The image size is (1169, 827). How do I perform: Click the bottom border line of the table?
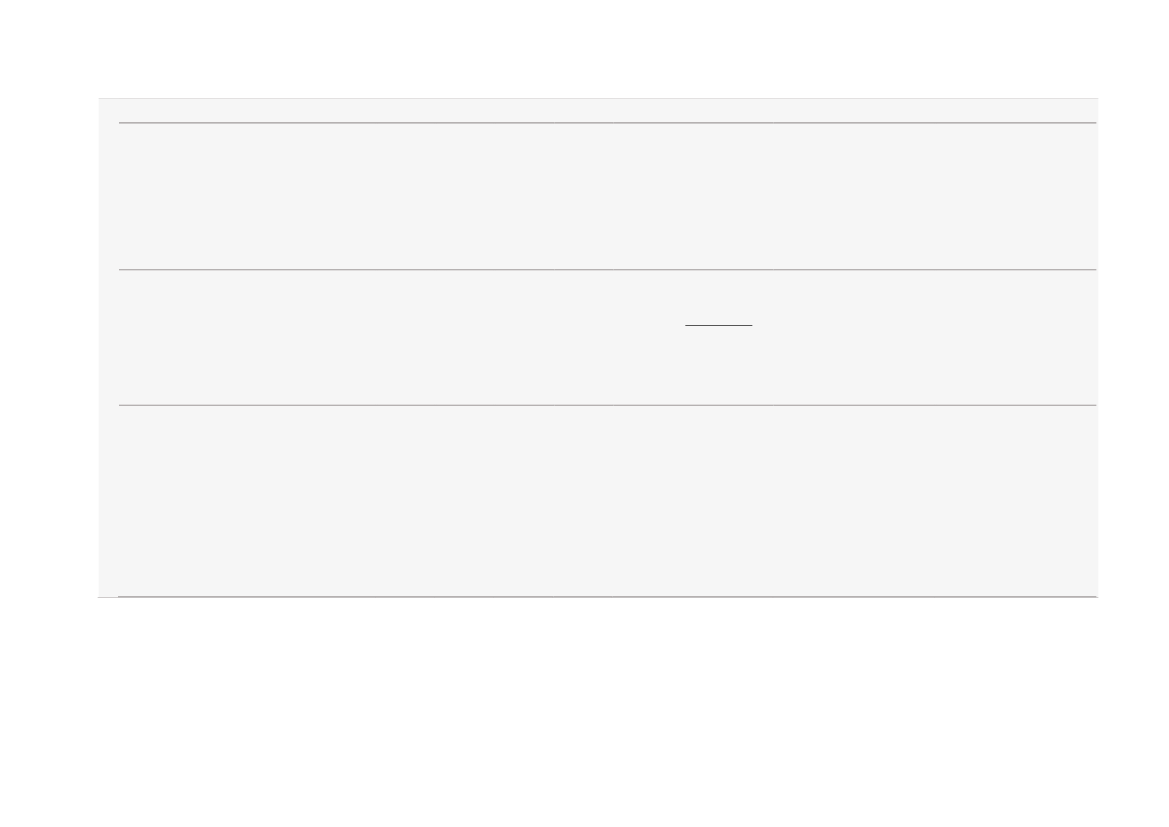click(608, 597)
